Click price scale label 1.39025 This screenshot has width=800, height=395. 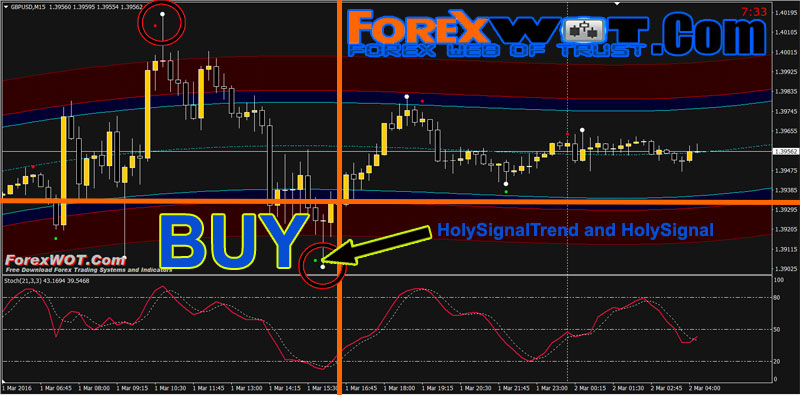[786, 269]
